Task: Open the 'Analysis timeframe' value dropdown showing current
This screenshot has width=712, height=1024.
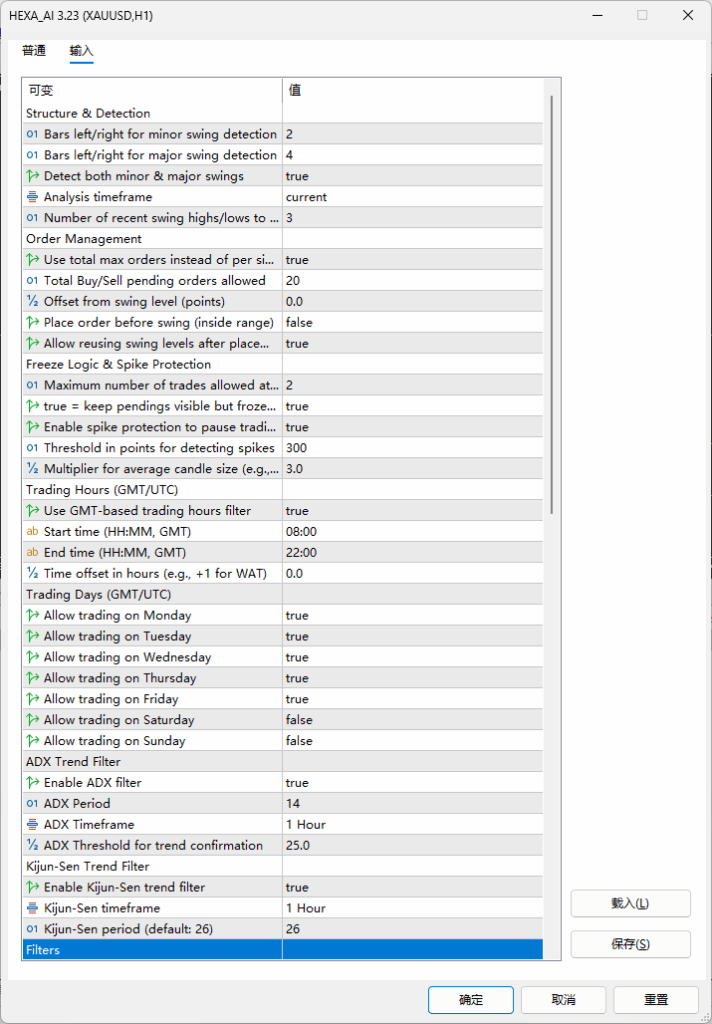Action: pyautogui.click(x=412, y=197)
